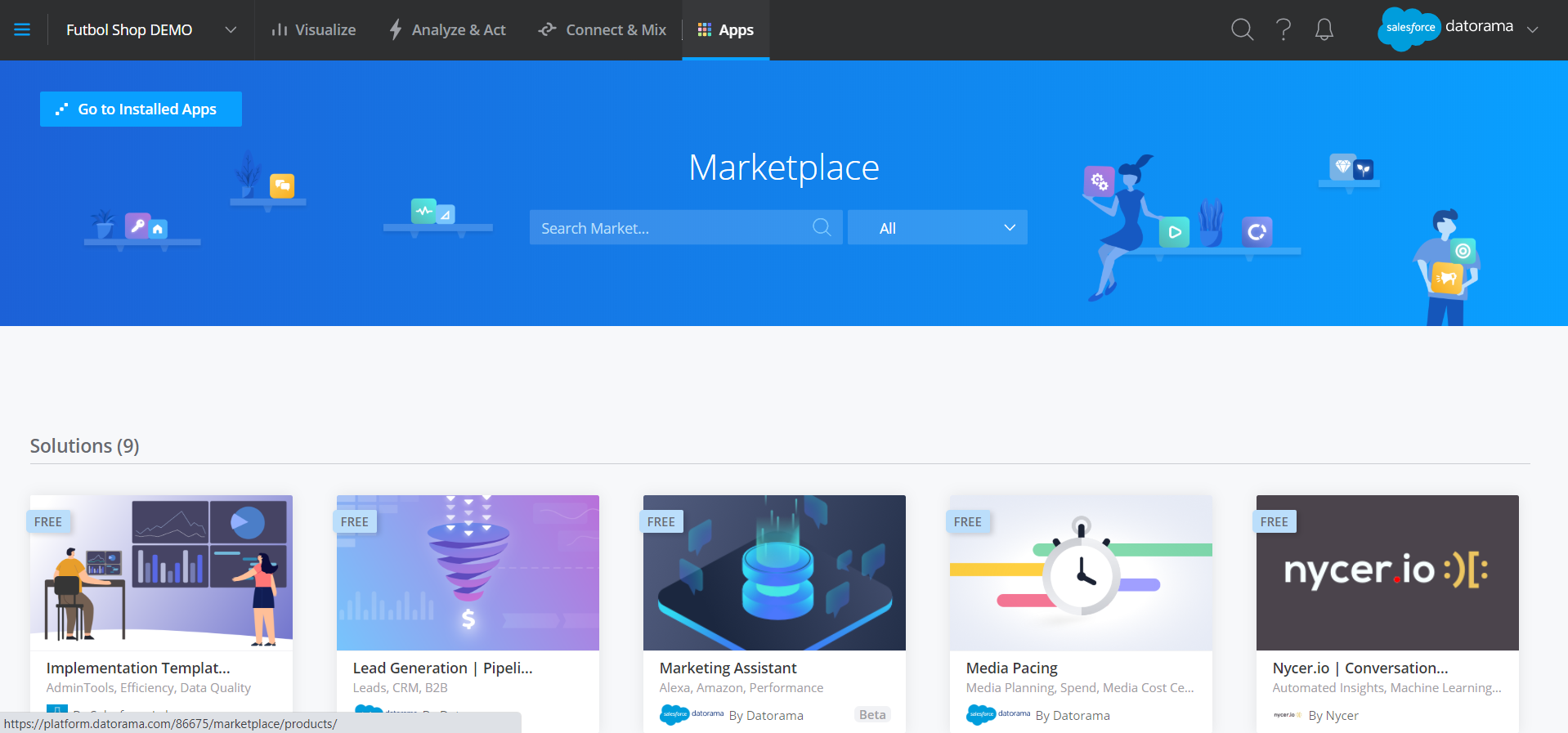Image resolution: width=1568 pixels, height=733 pixels.
Task: Click the AdminTools, Efficiency, Data Quality tags
Action: click(x=149, y=688)
